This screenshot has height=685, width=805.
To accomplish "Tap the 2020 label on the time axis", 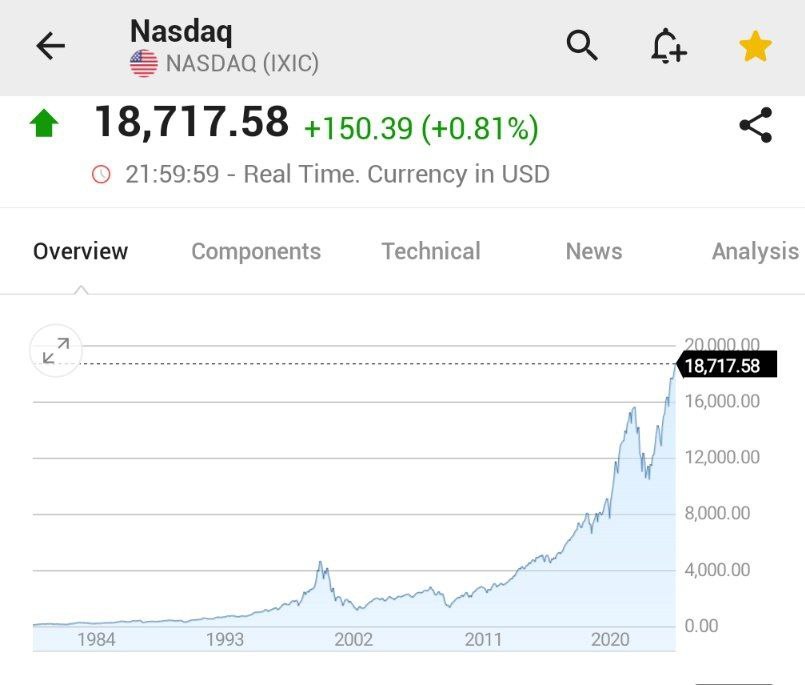I will 610,640.
